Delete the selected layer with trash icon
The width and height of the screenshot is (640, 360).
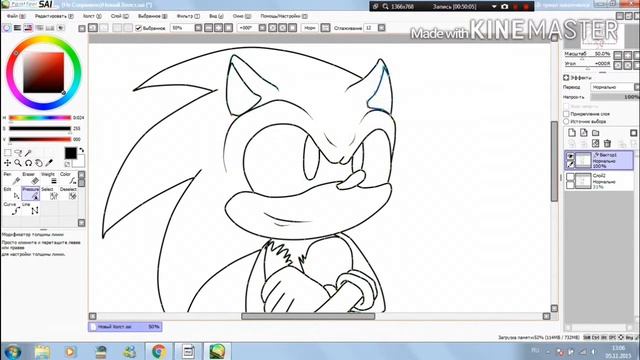(x=607, y=143)
